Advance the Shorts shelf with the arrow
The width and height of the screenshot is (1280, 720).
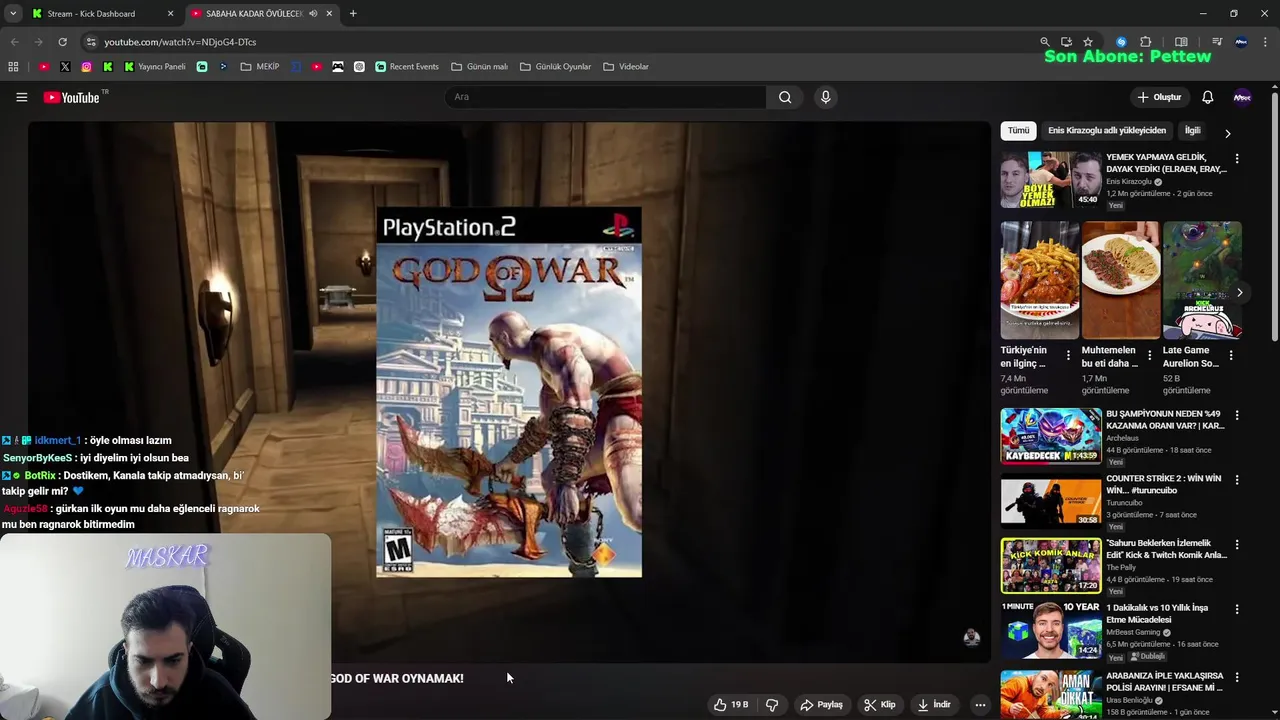(1239, 293)
